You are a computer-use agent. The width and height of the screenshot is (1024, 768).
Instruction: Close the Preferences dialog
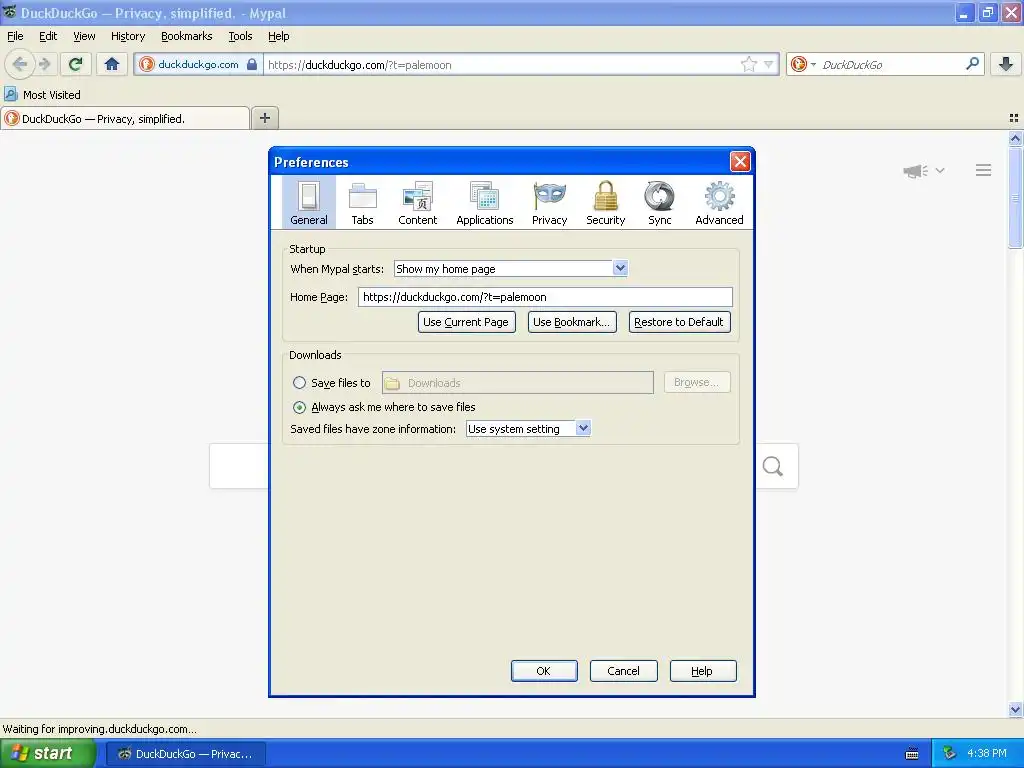pyautogui.click(x=740, y=161)
